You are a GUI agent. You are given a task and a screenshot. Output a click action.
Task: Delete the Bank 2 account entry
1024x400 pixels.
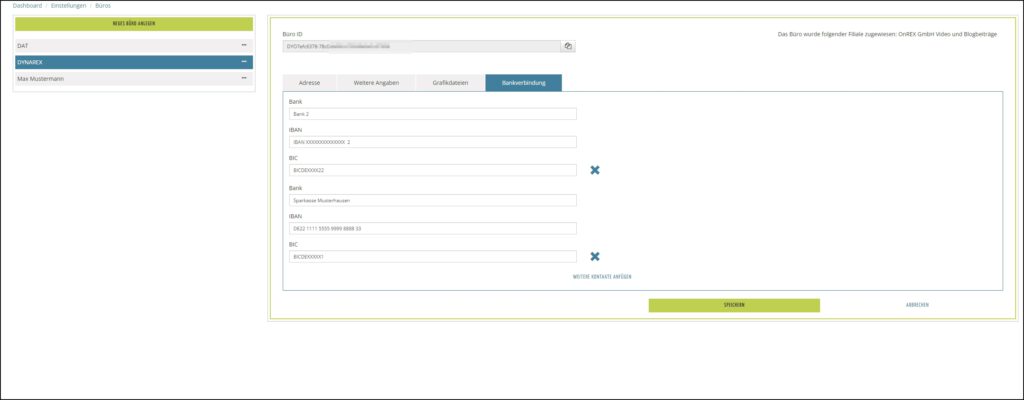(594, 170)
